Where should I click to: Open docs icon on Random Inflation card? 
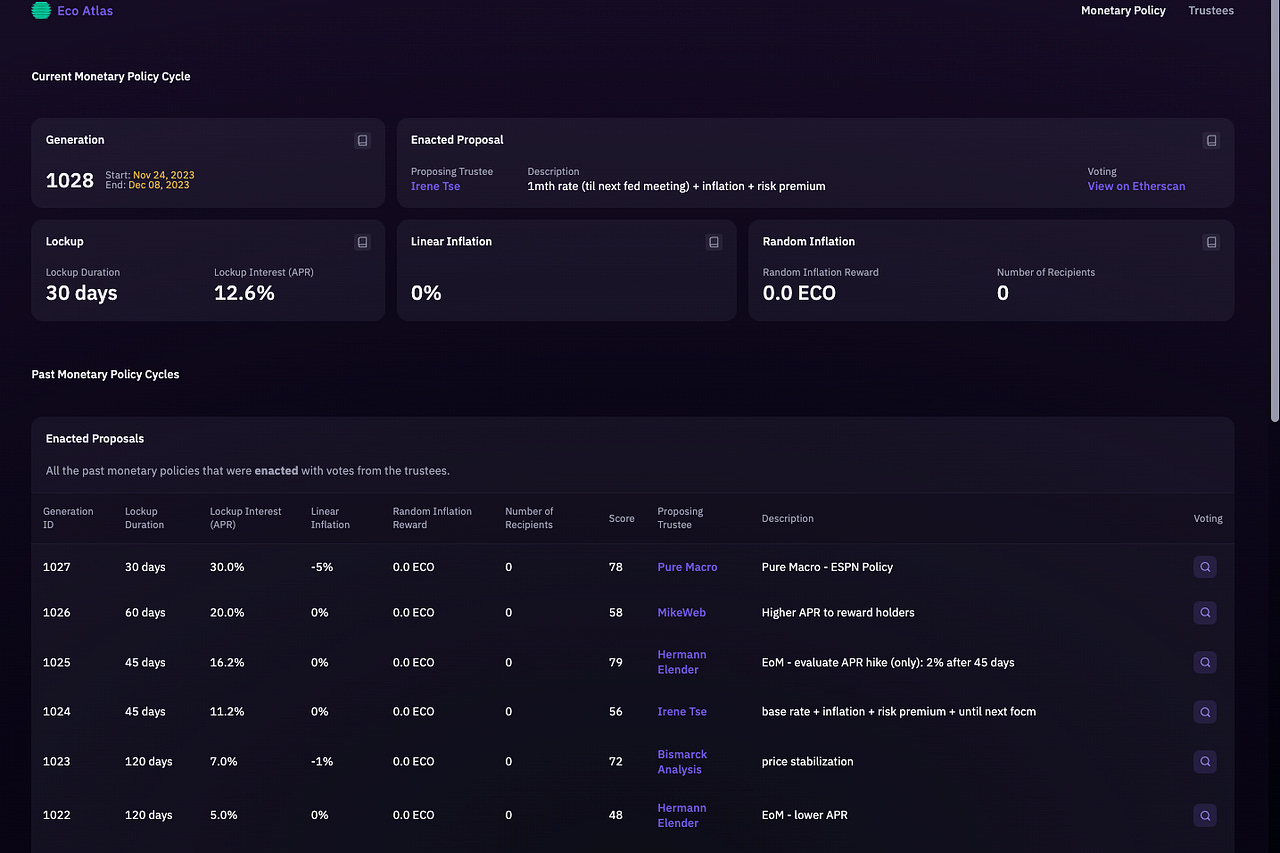point(1211,242)
